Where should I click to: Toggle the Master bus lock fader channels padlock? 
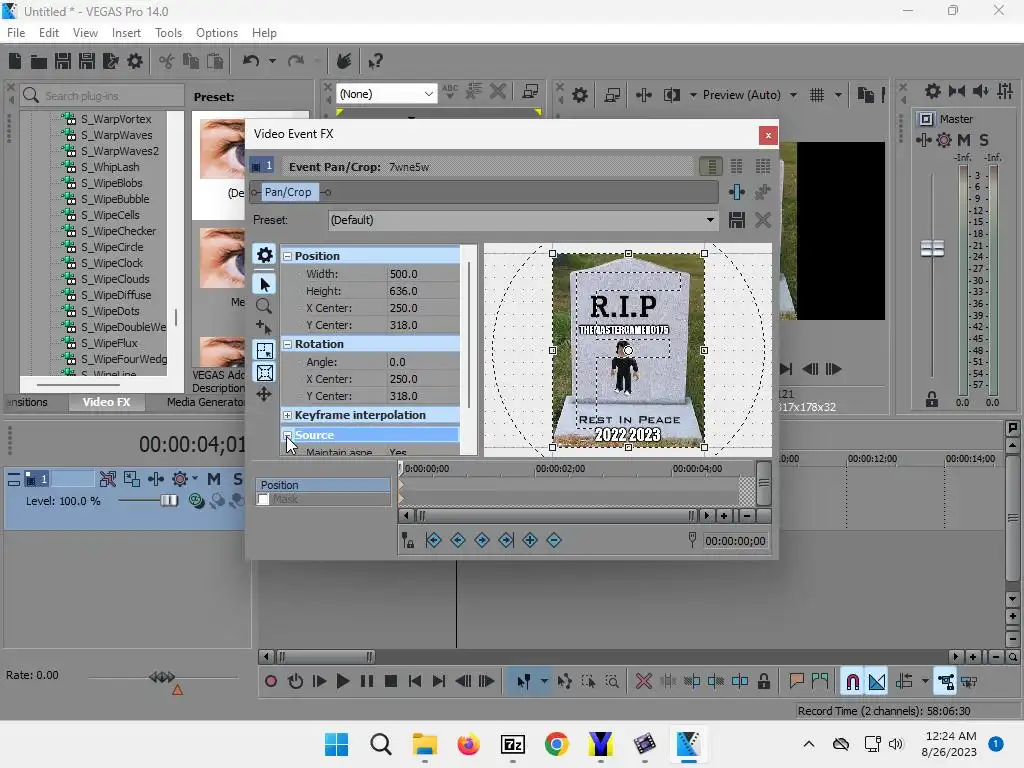coord(932,399)
